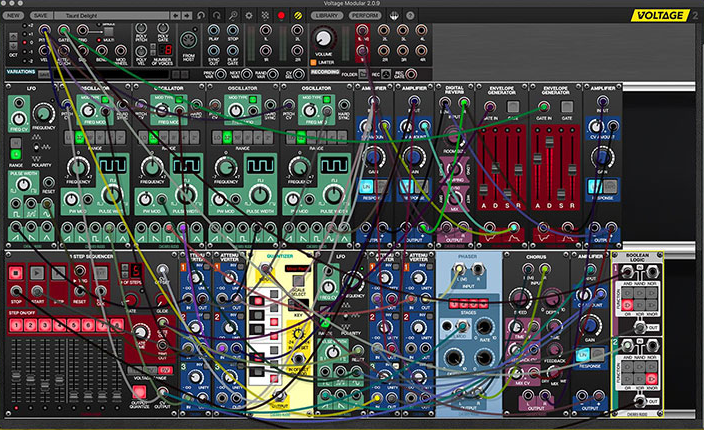This screenshot has height=430, width=704.
Task: Open the magnifier zoom tool in toolbar
Action: click(233, 15)
